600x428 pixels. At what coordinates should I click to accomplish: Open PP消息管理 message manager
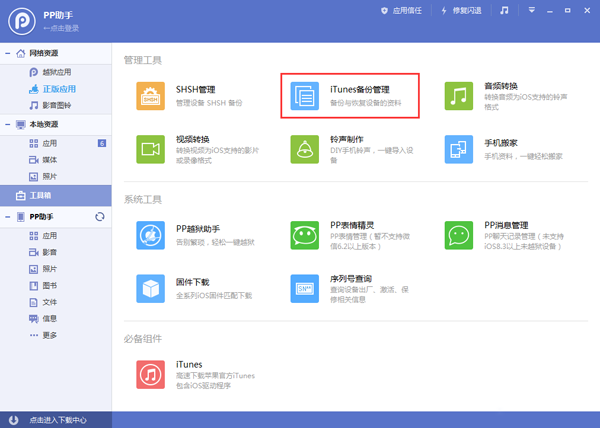[458, 235]
